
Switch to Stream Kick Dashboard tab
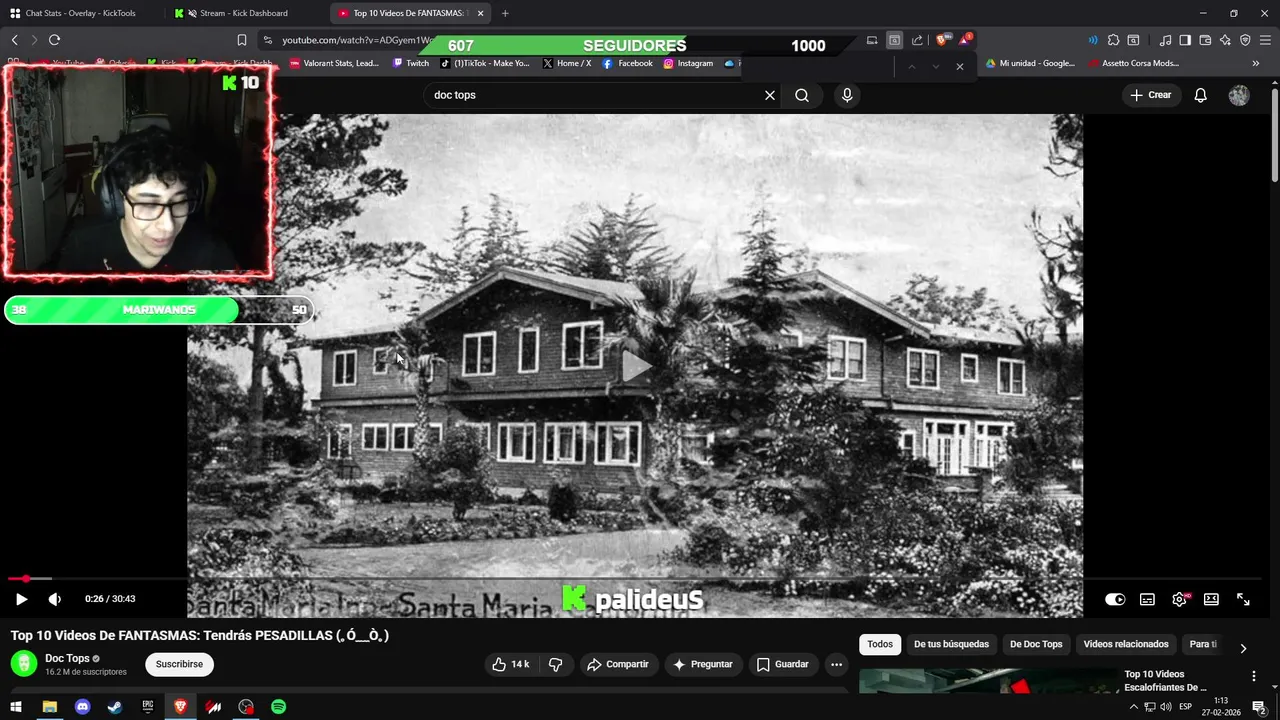243,13
